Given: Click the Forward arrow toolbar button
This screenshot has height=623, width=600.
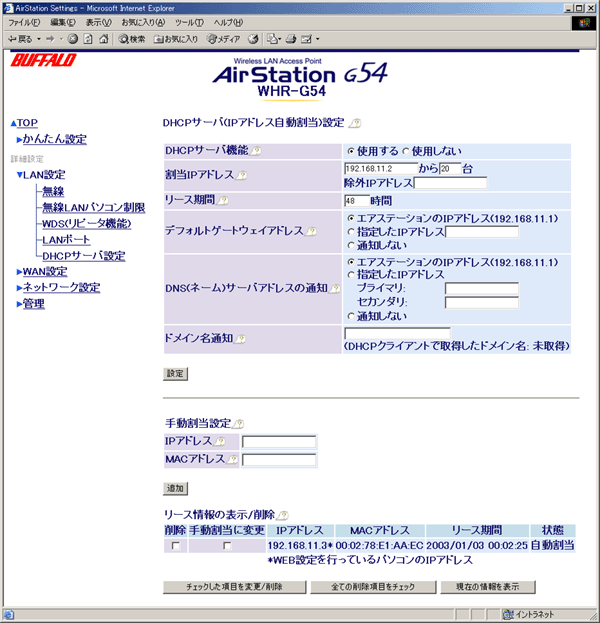Looking at the screenshot, I should (x=50, y=39).
